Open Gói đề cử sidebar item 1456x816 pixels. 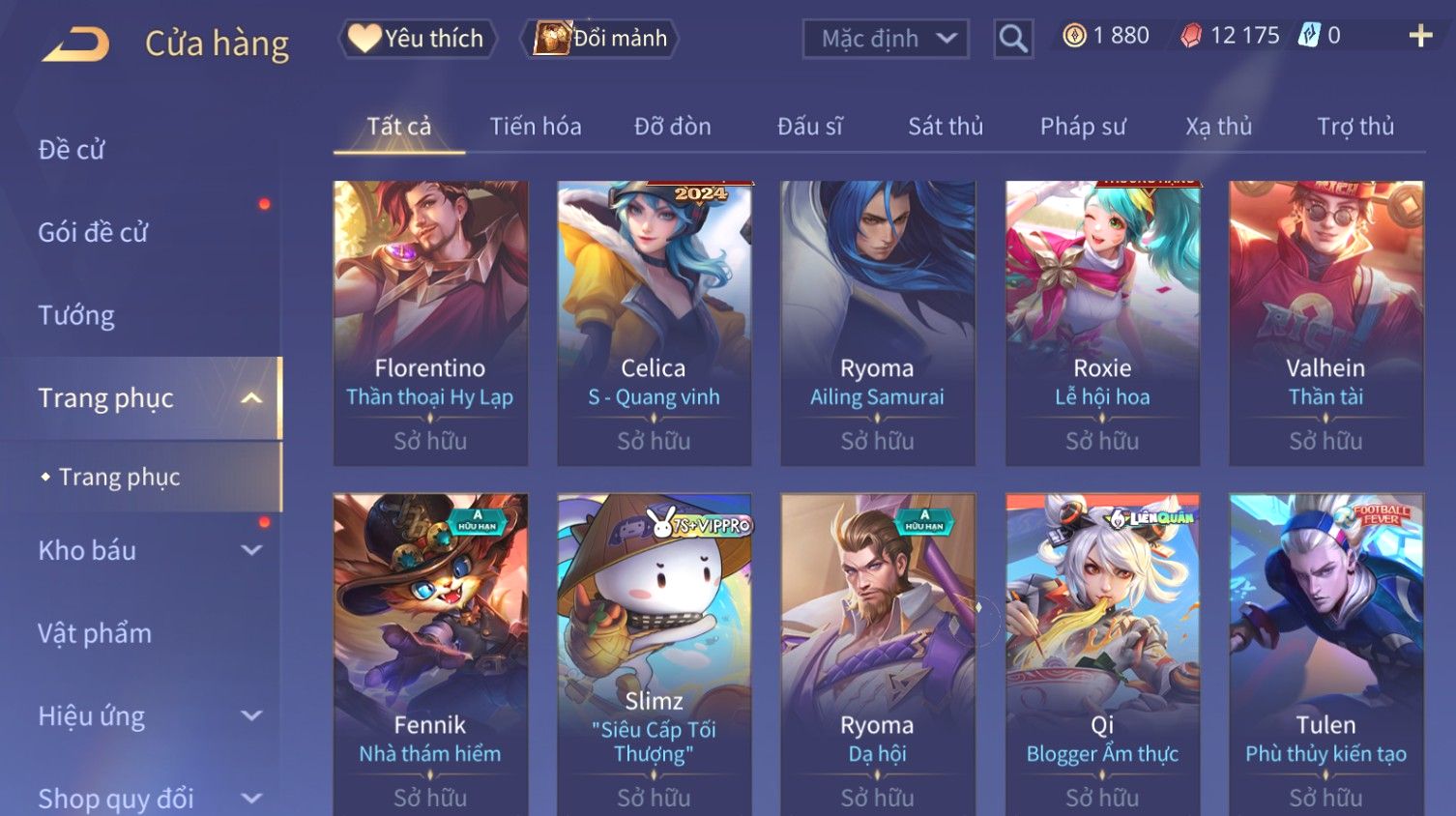coord(93,232)
